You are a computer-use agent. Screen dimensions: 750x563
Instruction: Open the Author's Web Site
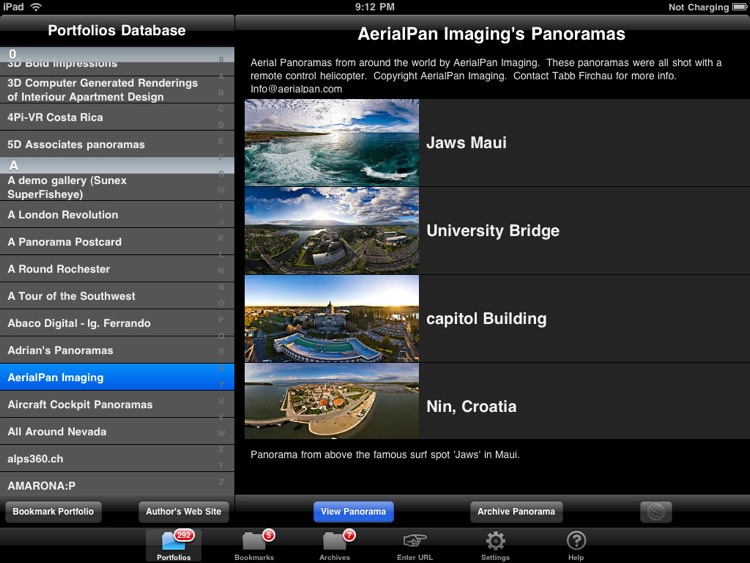click(x=184, y=512)
